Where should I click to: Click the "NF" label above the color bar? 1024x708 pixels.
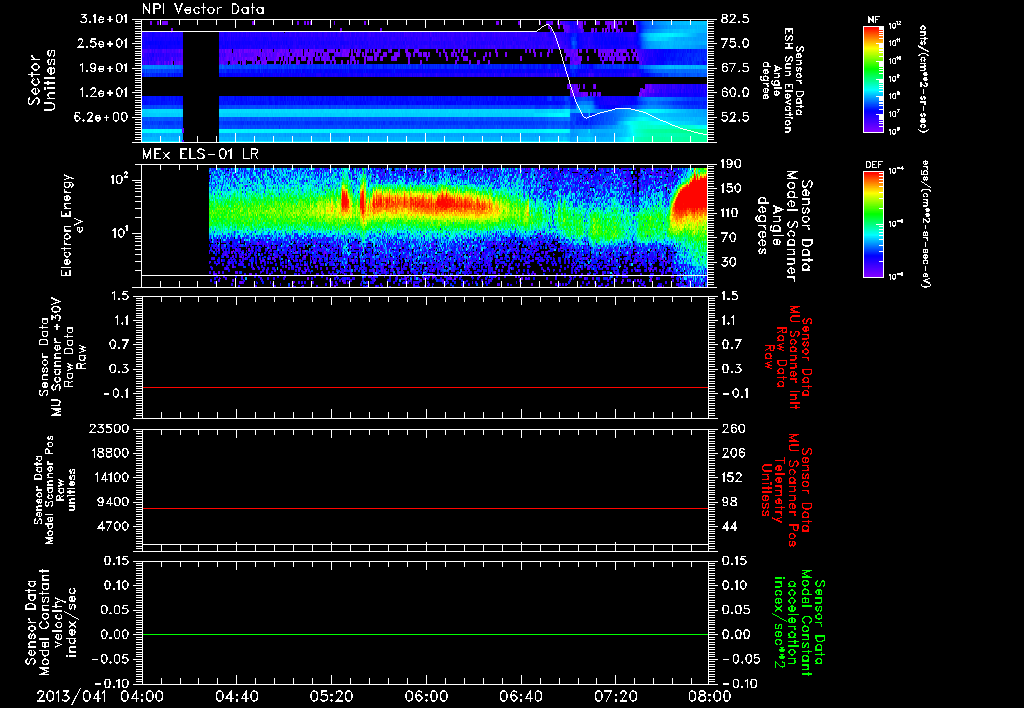873,20
